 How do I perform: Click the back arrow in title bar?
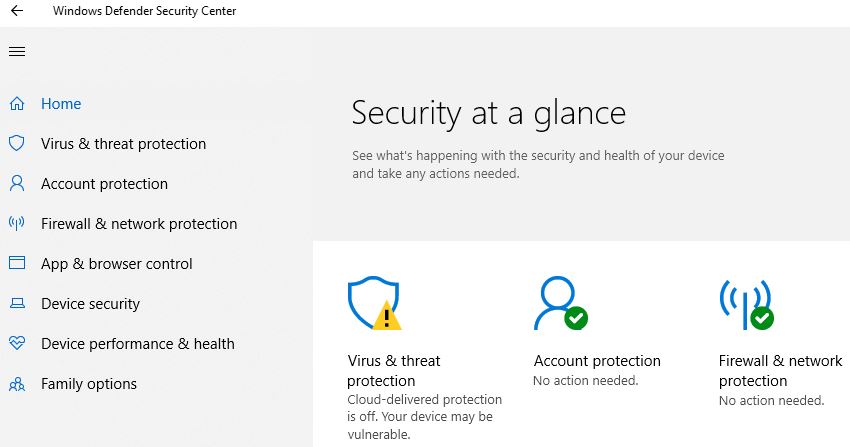17,11
